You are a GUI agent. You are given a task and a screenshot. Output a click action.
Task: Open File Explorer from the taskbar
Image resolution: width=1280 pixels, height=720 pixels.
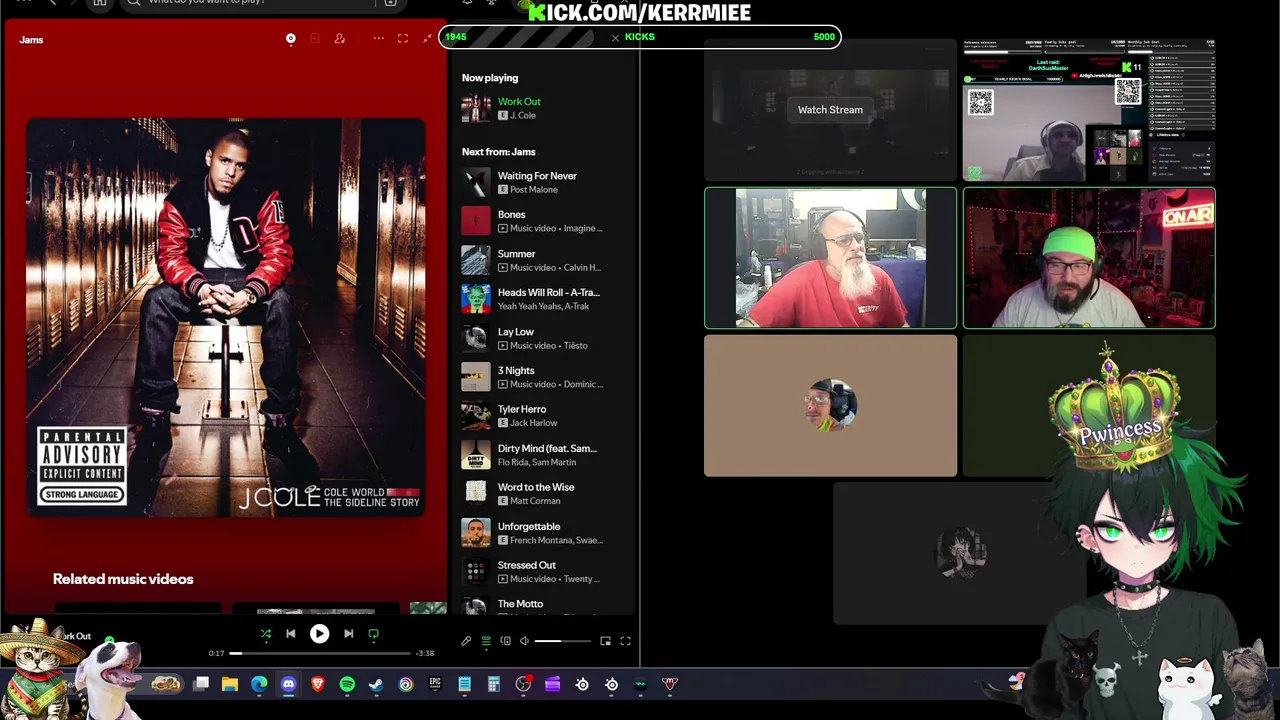click(x=230, y=684)
